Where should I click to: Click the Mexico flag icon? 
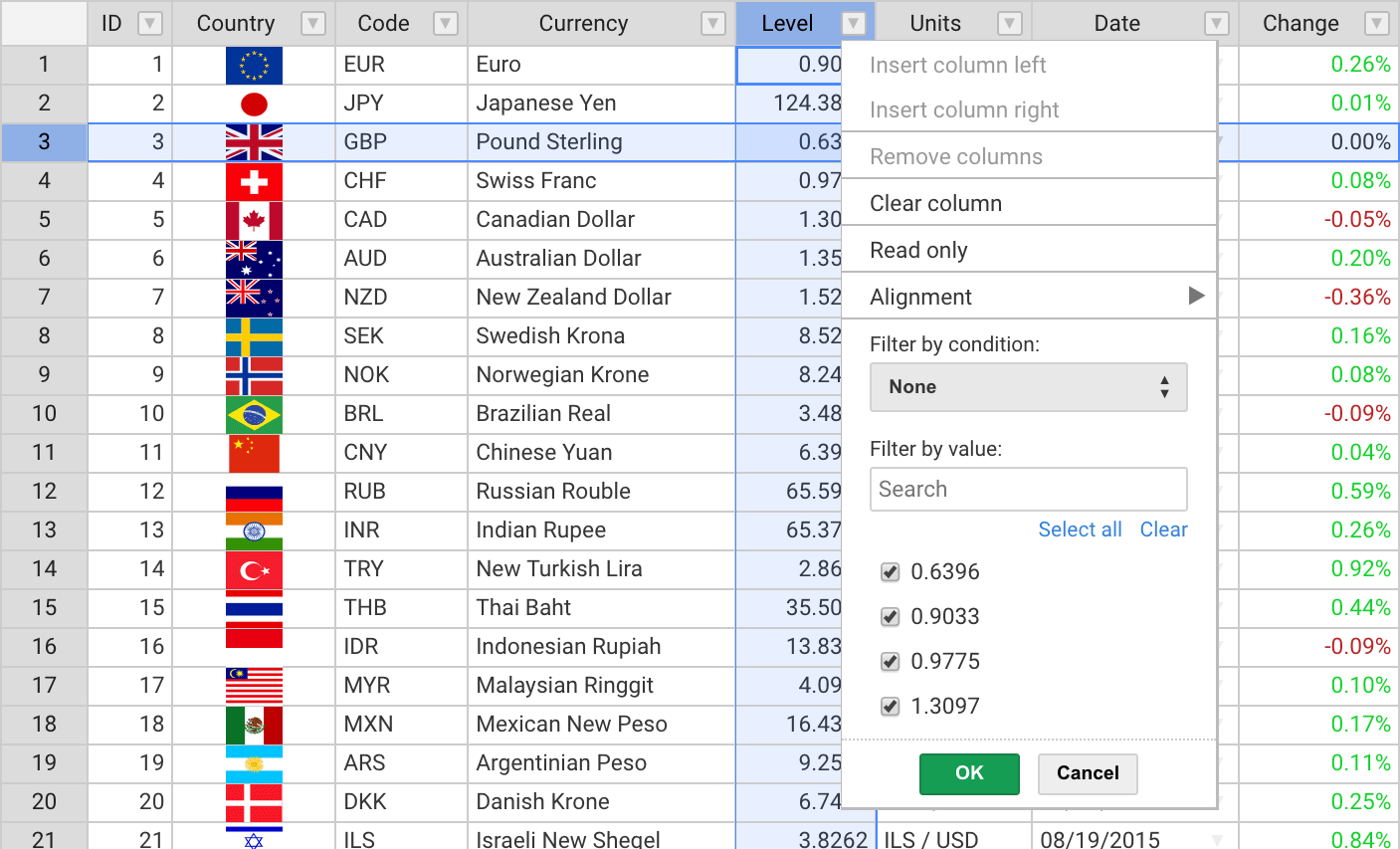[254, 725]
